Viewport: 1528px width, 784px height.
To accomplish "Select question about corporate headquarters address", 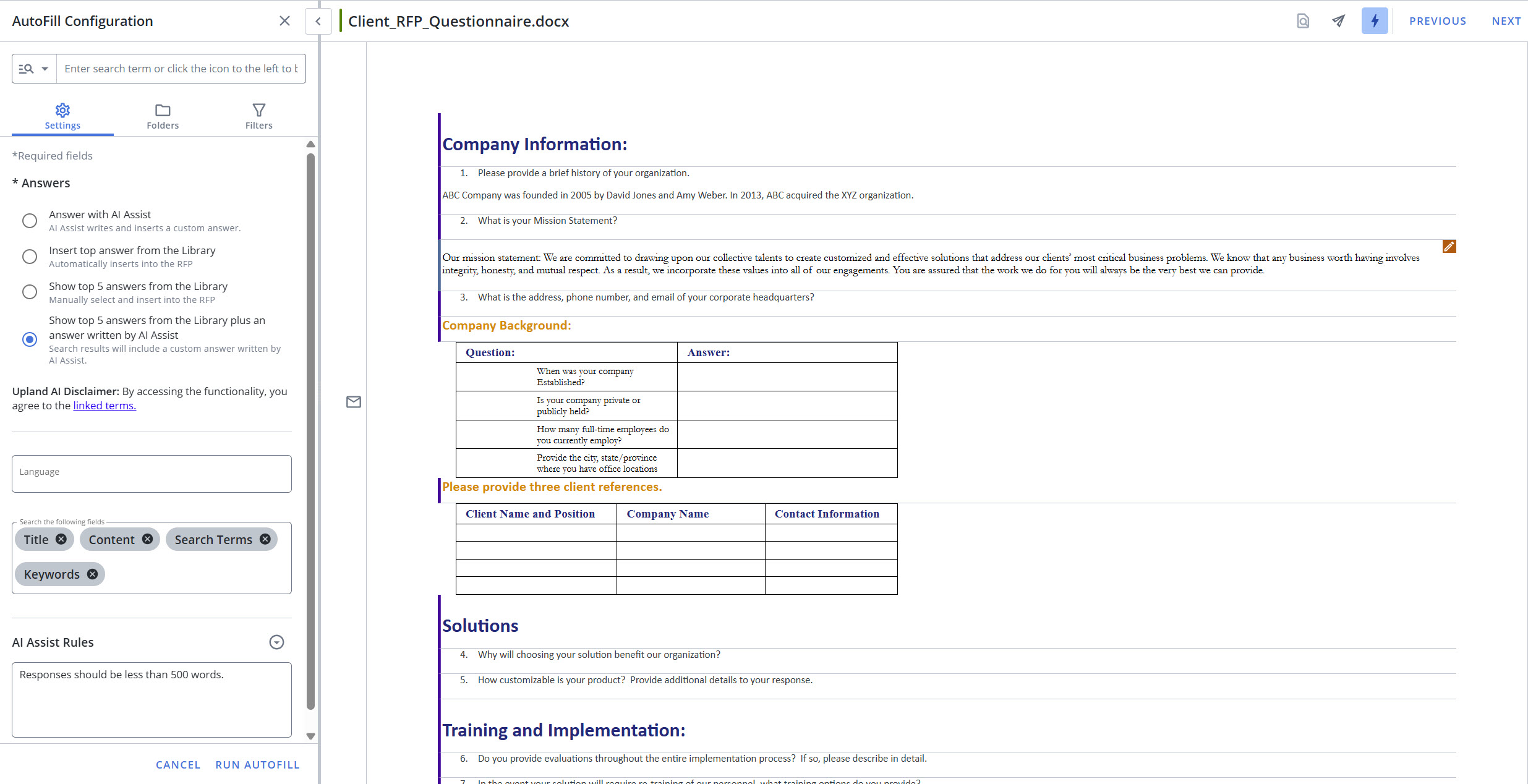I will click(646, 297).
